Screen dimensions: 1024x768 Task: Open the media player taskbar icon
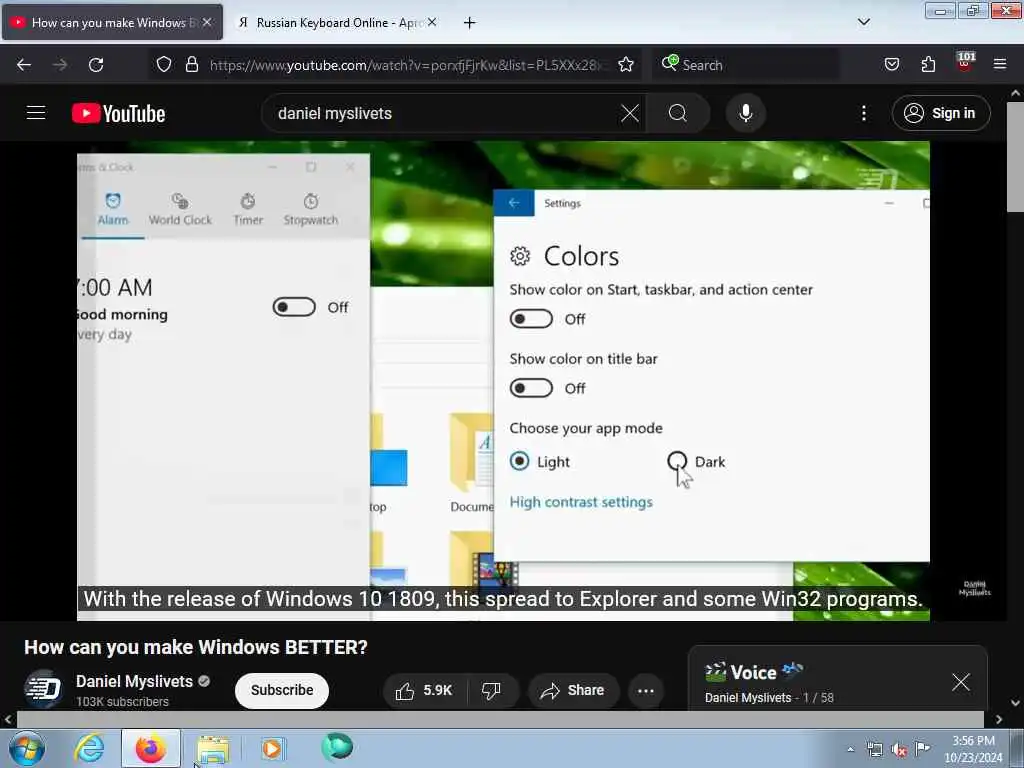[x=272, y=748]
